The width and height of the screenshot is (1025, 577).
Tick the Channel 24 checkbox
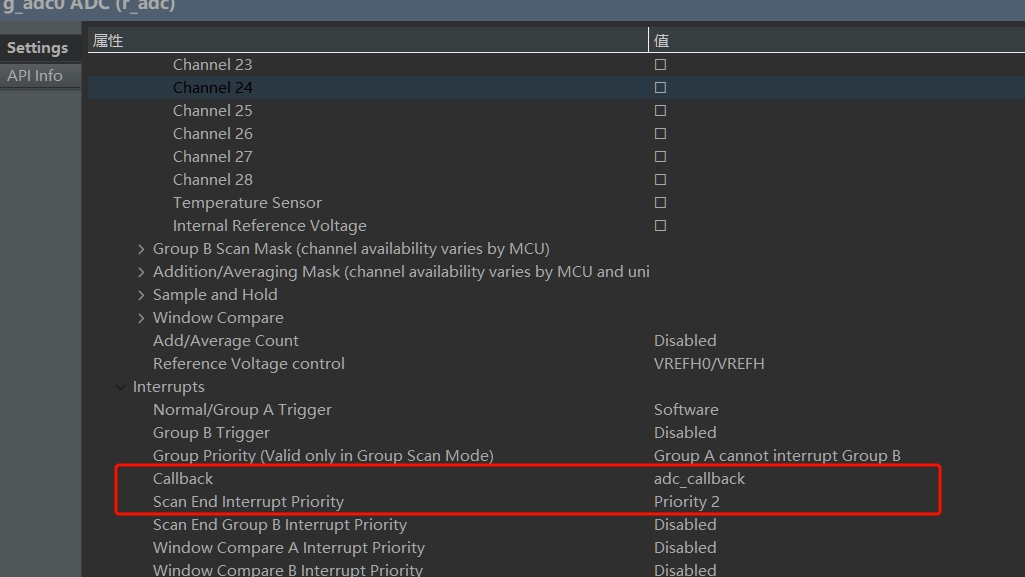coord(660,87)
